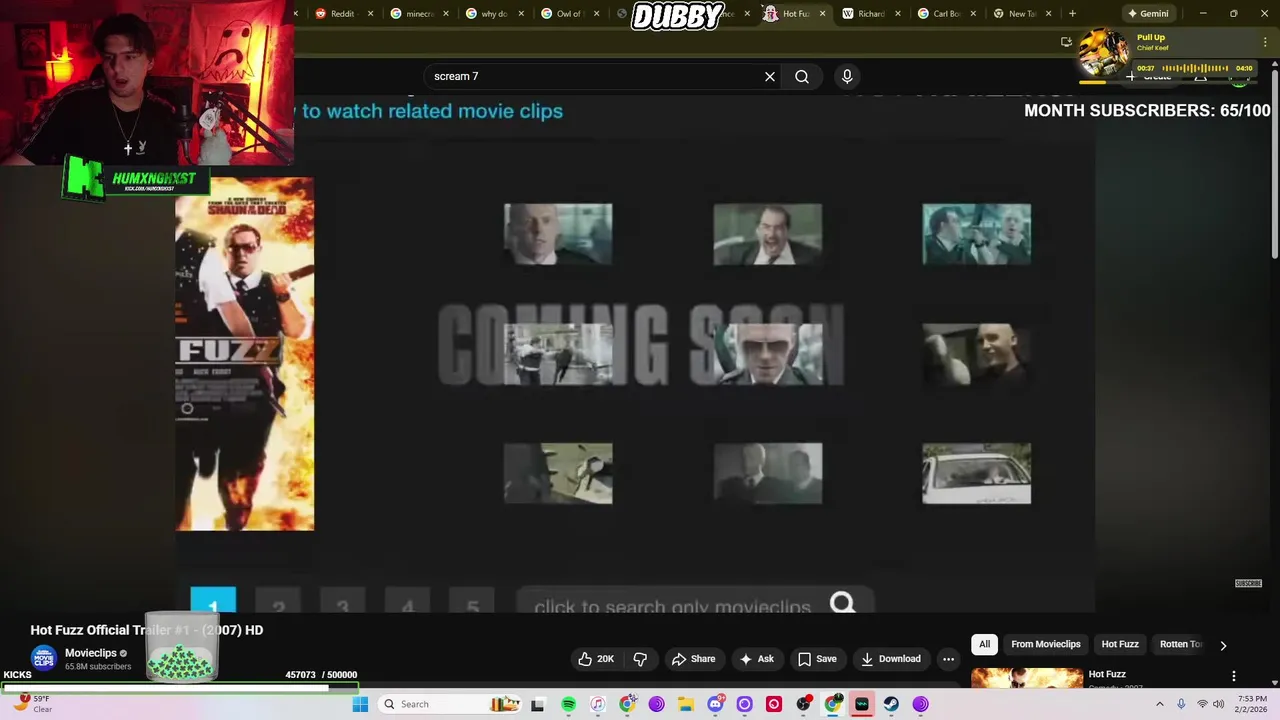1280x720 pixels.
Task: Open File Explorer from the taskbar
Action: click(x=685, y=704)
